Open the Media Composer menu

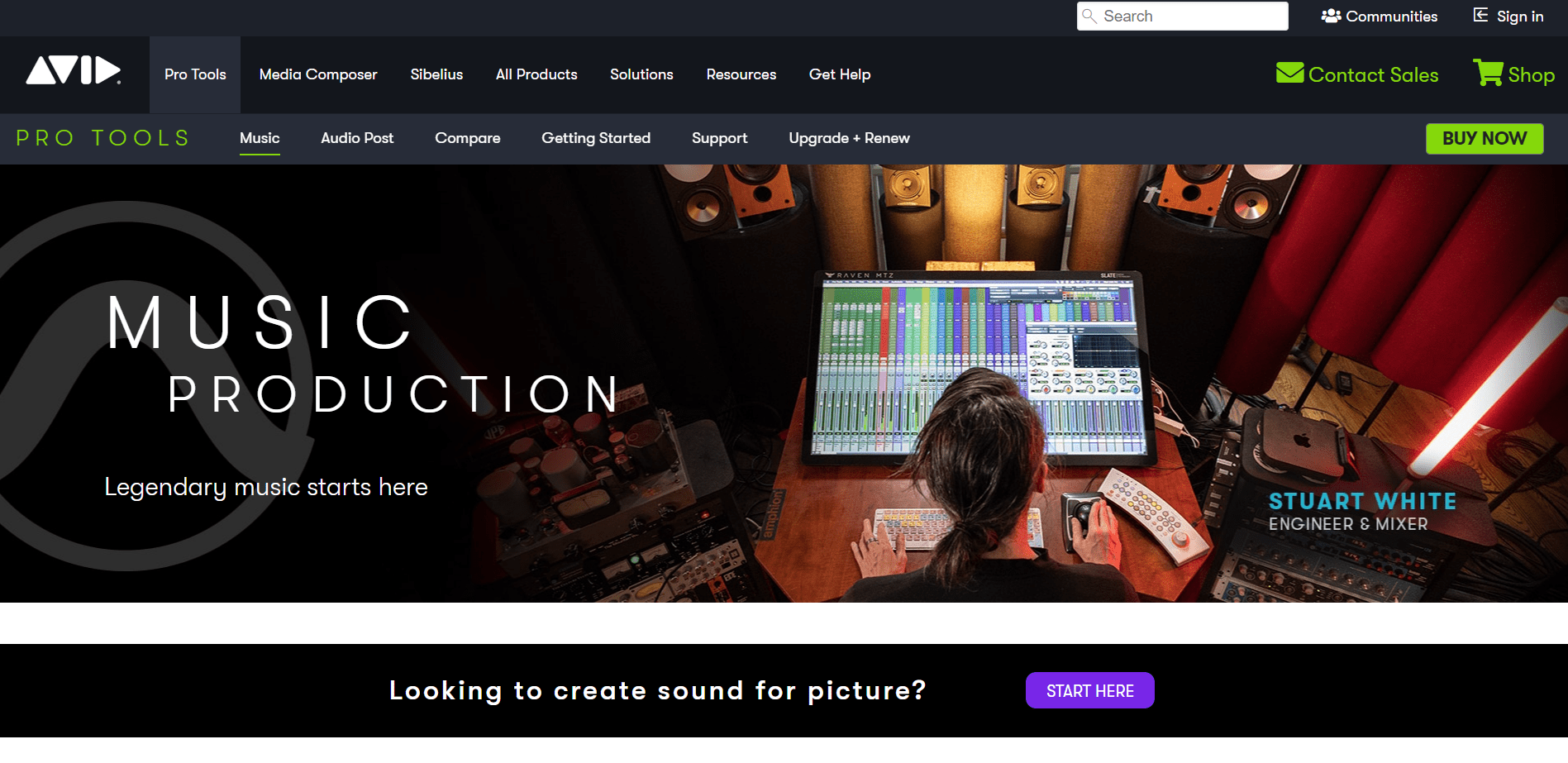click(317, 74)
